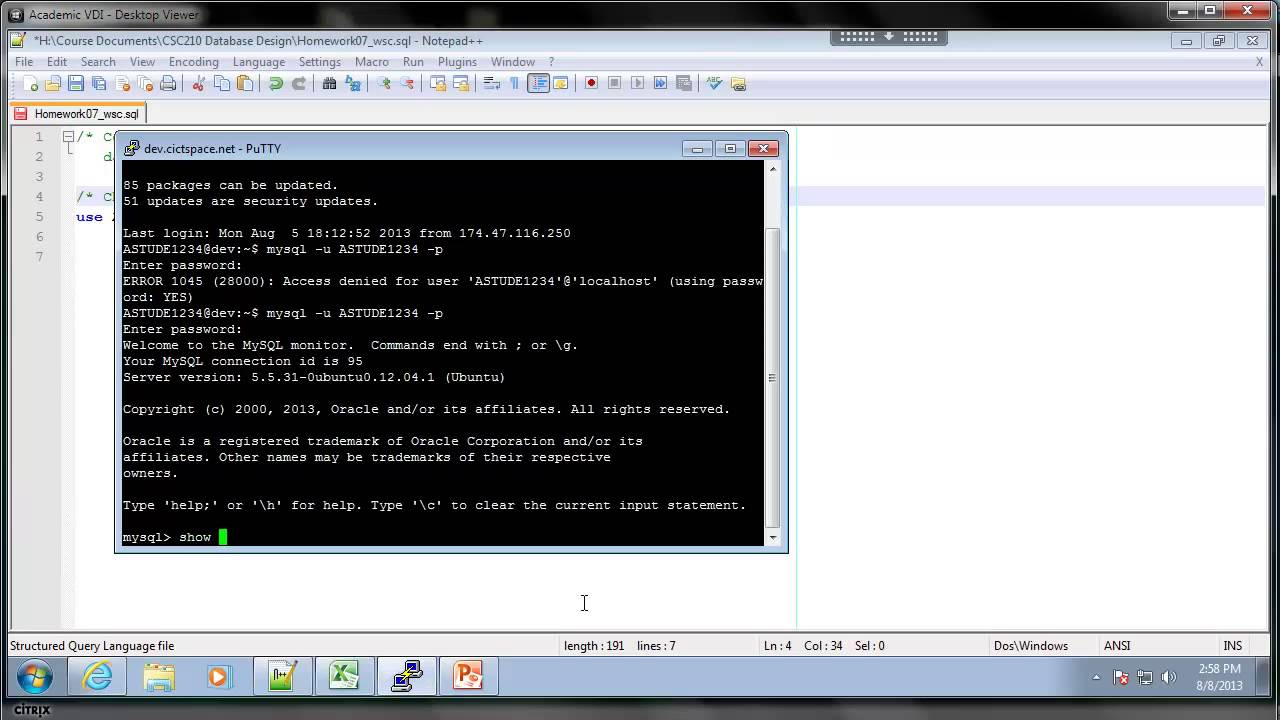Open the Plugins menu
Viewport: 1280px width, 720px height.
457,62
